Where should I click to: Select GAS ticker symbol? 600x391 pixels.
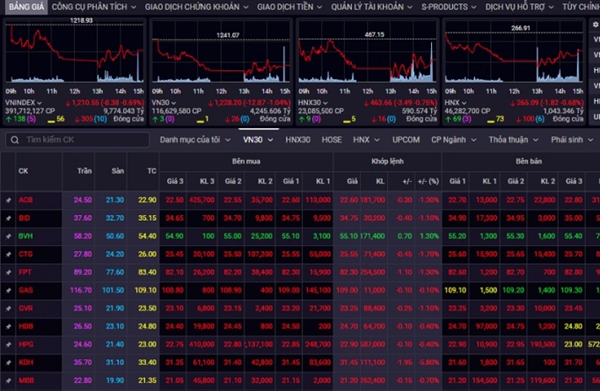pyautogui.click(x=26, y=290)
